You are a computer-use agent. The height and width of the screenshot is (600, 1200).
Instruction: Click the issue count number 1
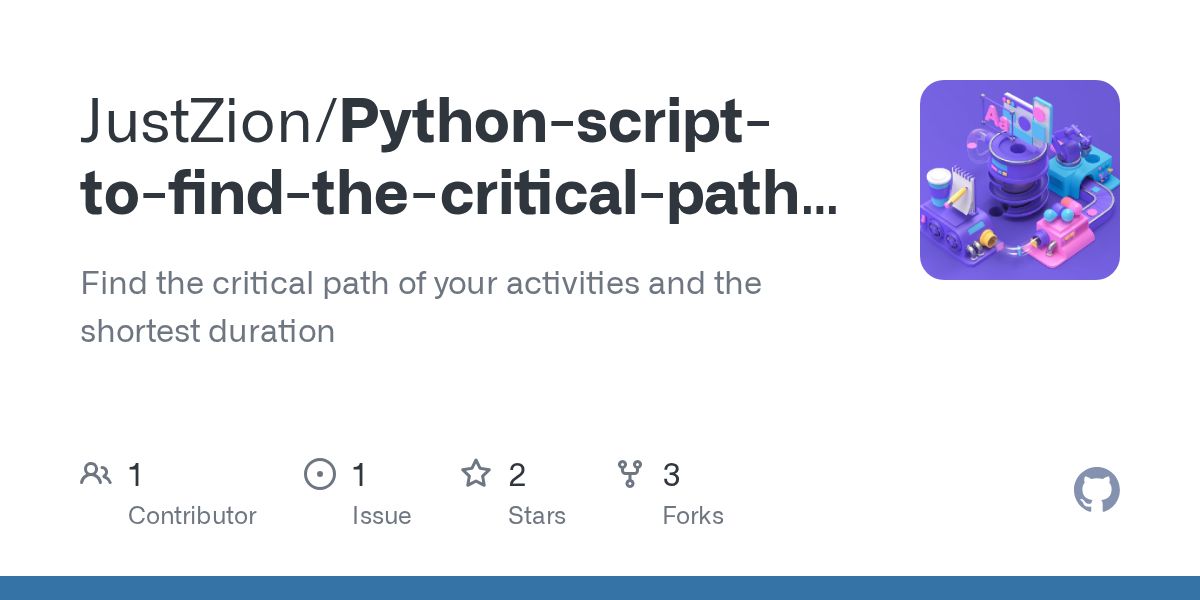click(x=359, y=475)
